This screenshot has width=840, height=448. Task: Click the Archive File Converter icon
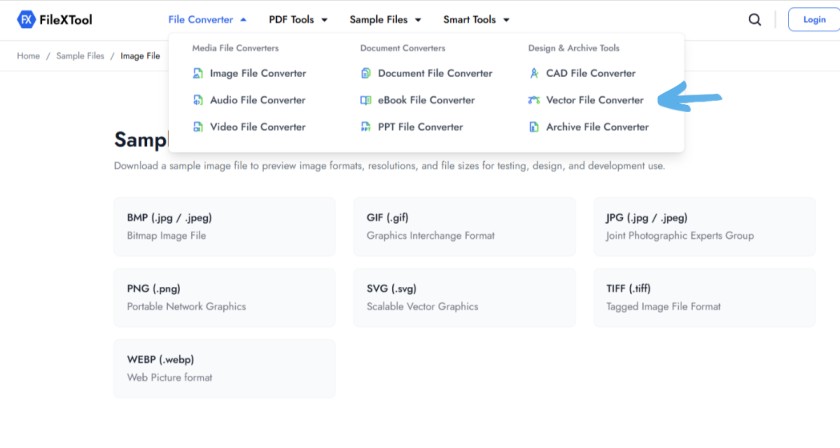coord(534,127)
